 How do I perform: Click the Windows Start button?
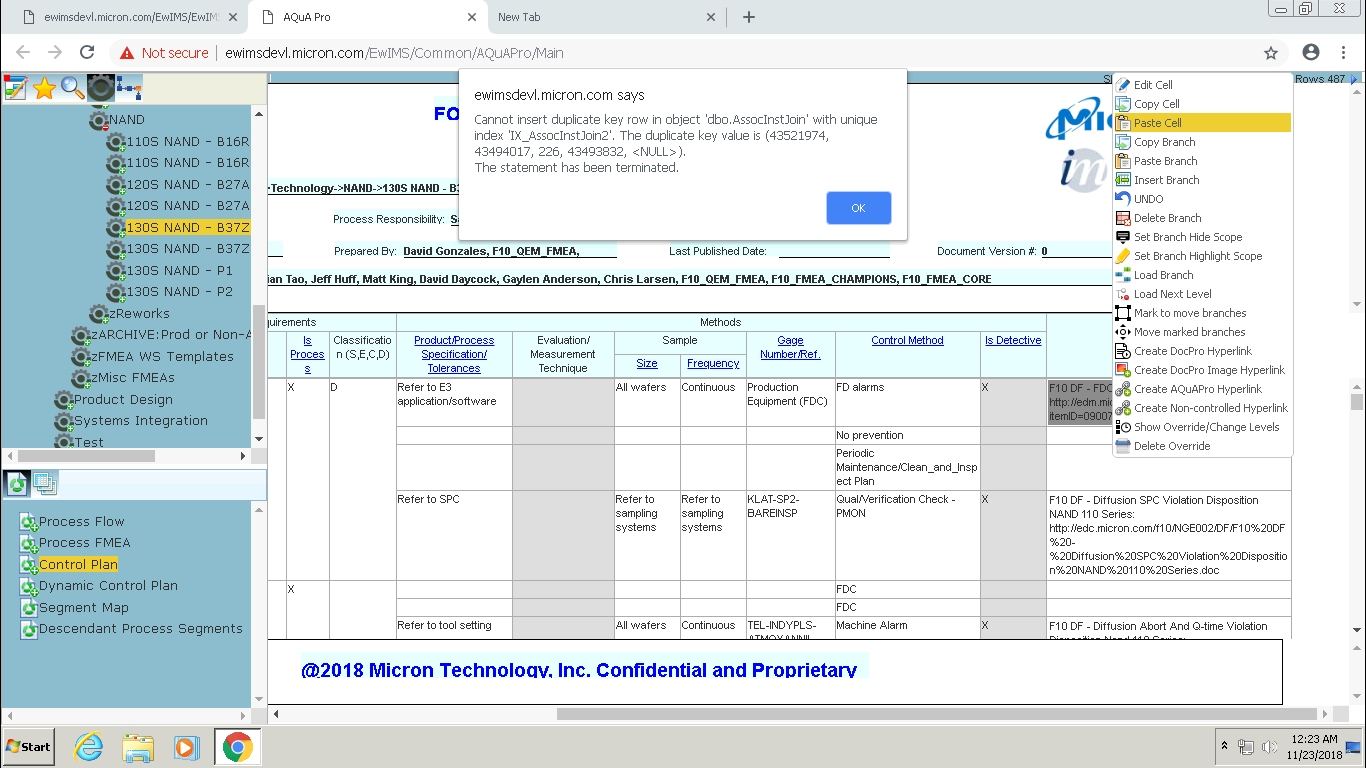click(28, 747)
